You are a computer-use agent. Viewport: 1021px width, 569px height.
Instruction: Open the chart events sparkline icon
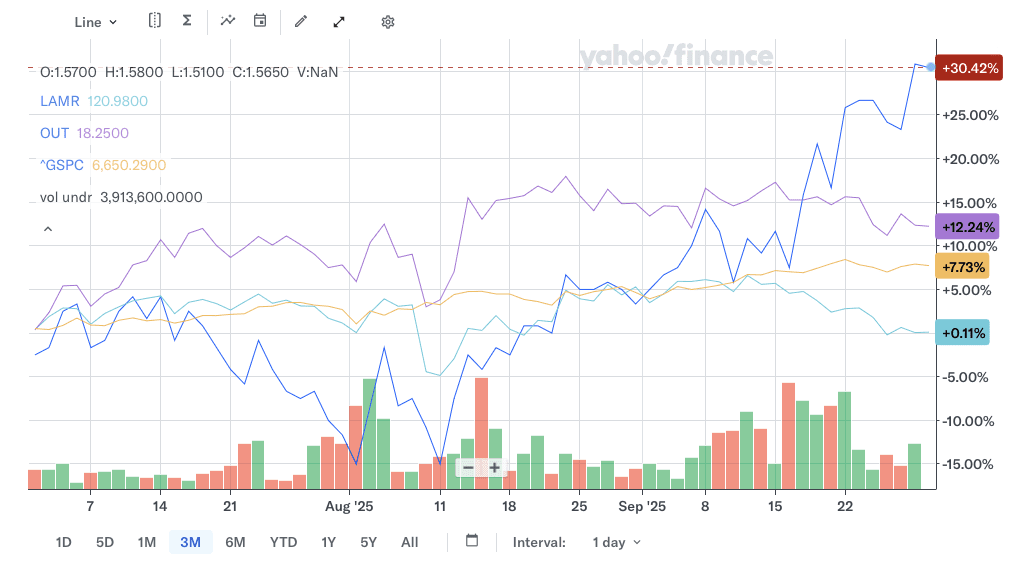[228, 21]
